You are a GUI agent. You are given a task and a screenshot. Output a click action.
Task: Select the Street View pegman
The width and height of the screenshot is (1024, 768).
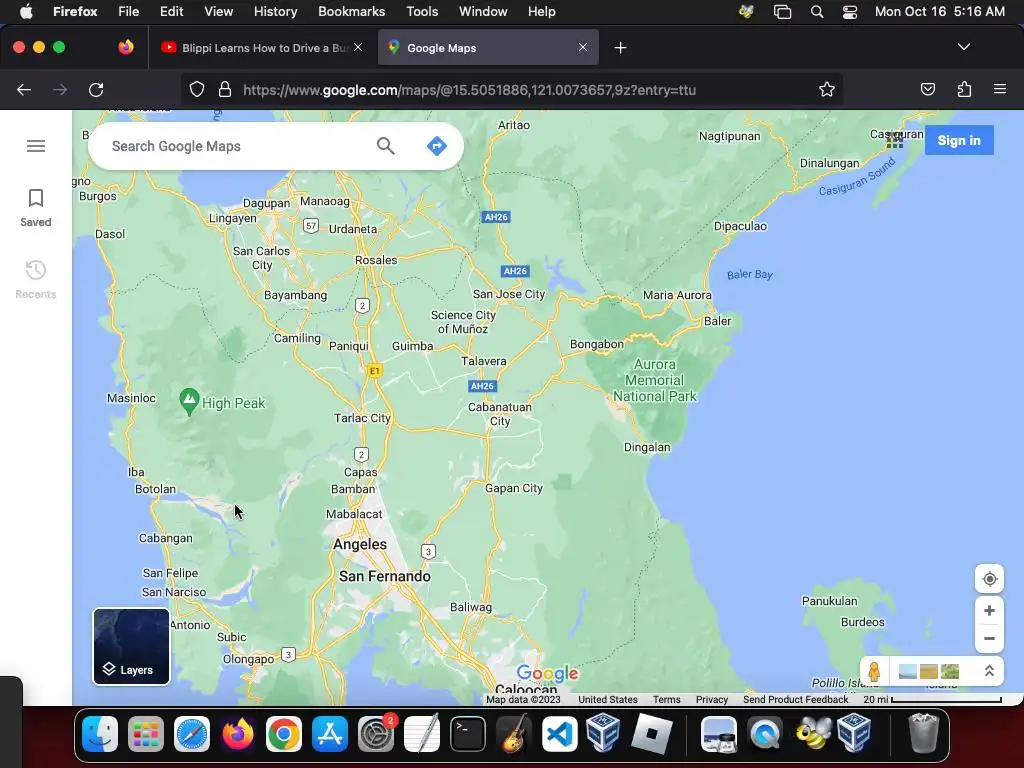click(874, 671)
